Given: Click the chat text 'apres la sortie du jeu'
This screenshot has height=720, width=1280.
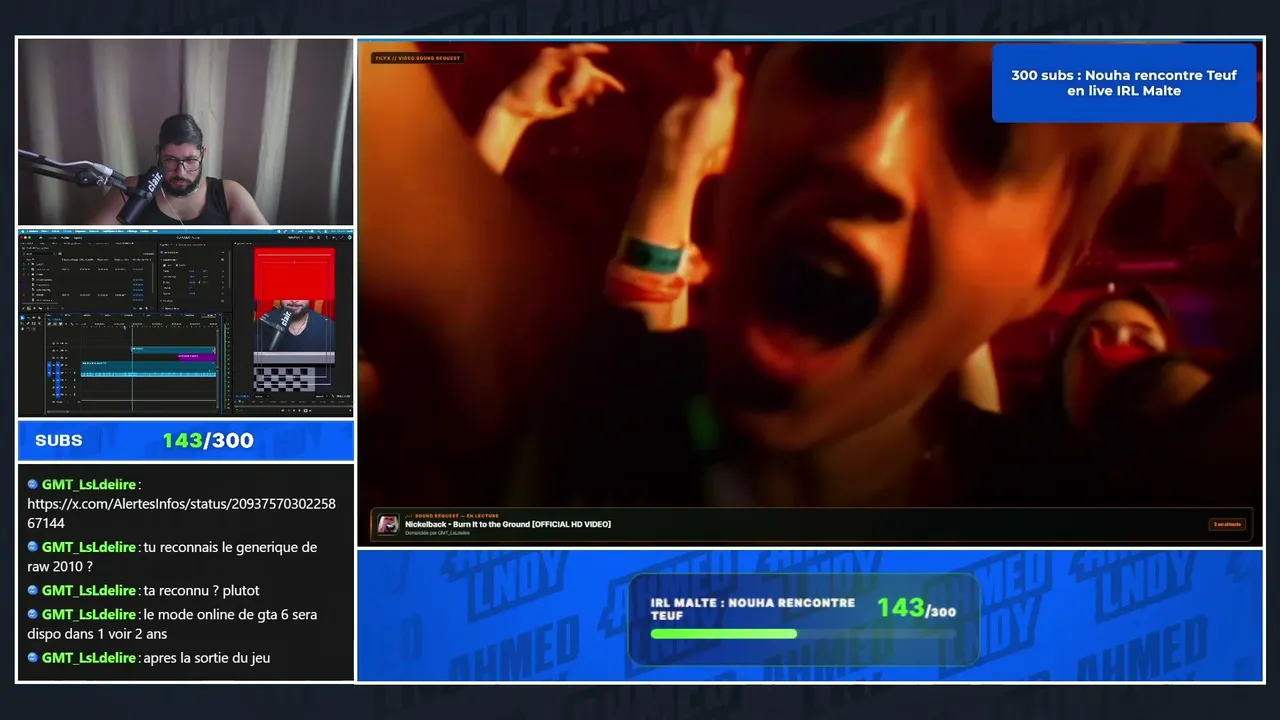Looking at the screenshot, I should (207, 657).
